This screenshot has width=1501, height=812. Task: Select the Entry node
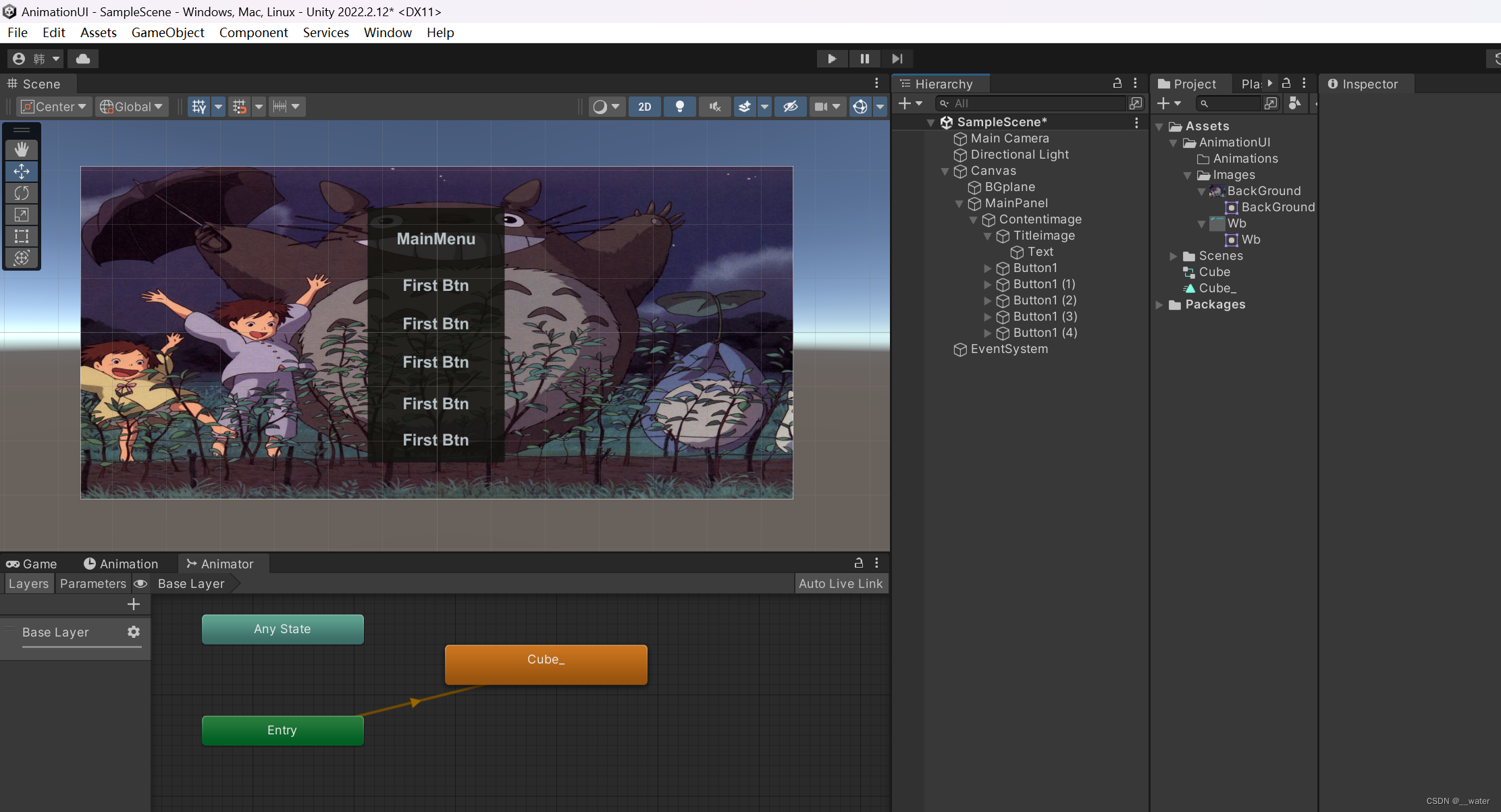[x=282, y=730]
